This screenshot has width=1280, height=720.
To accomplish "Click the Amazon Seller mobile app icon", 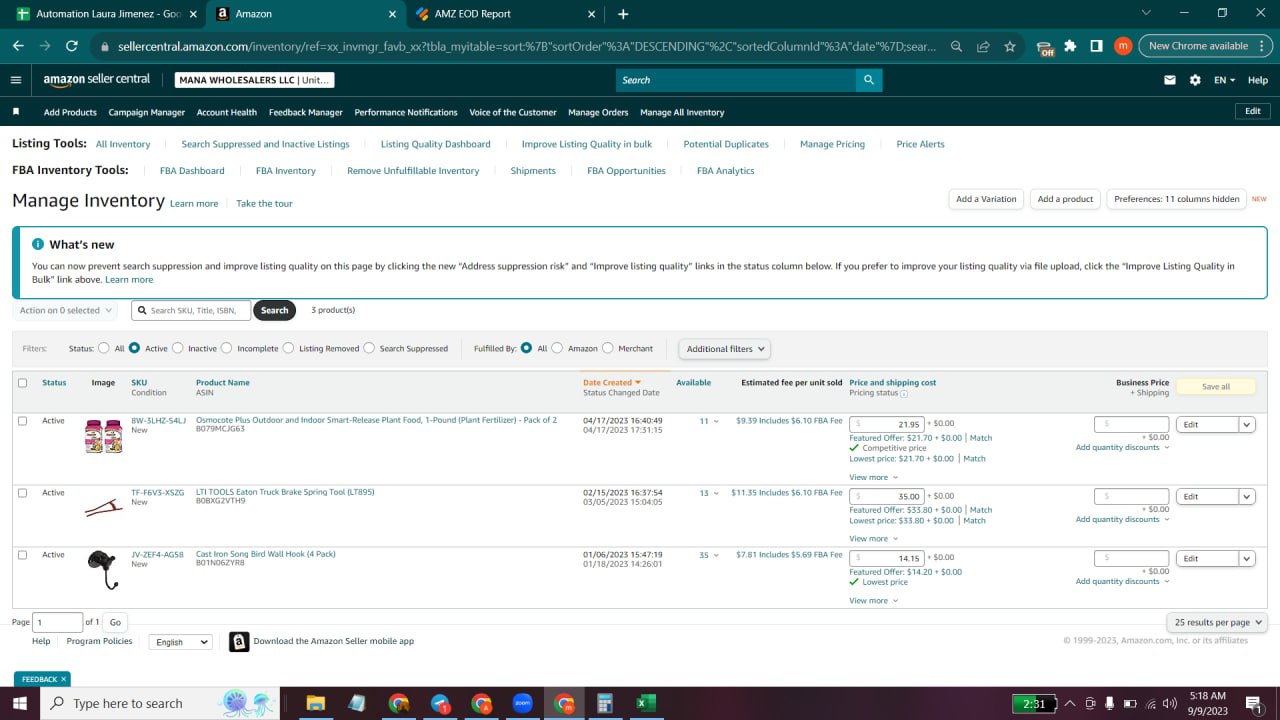I will point(239,642).
